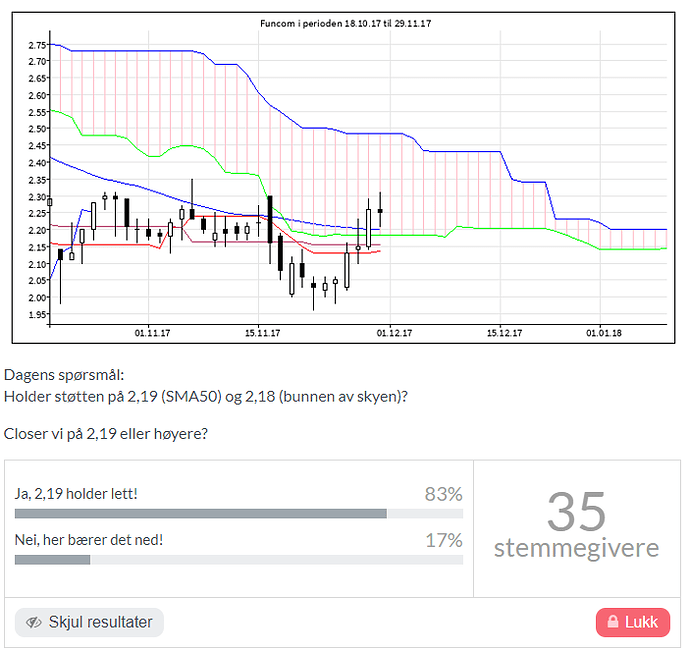
Task: Click the 83% percentage label
Action: point(443,494)
